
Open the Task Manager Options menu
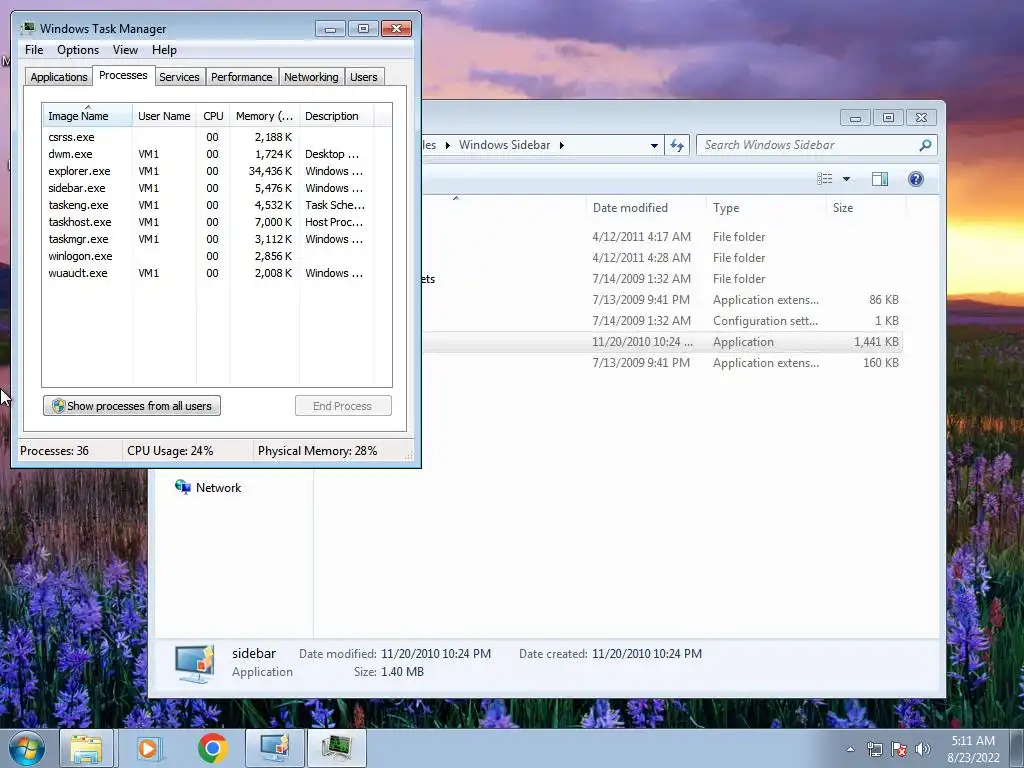(78, 50)
